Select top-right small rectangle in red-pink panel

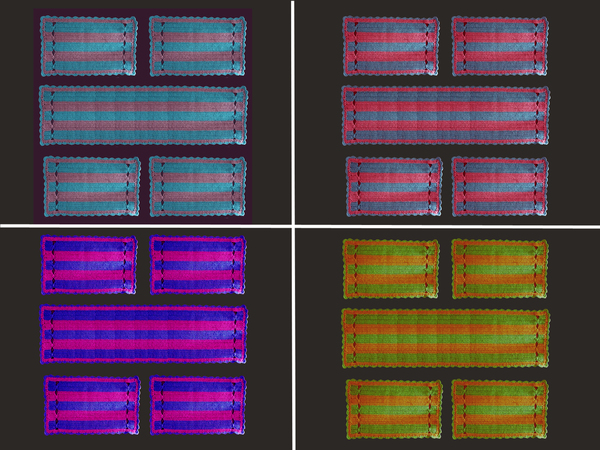500,45
